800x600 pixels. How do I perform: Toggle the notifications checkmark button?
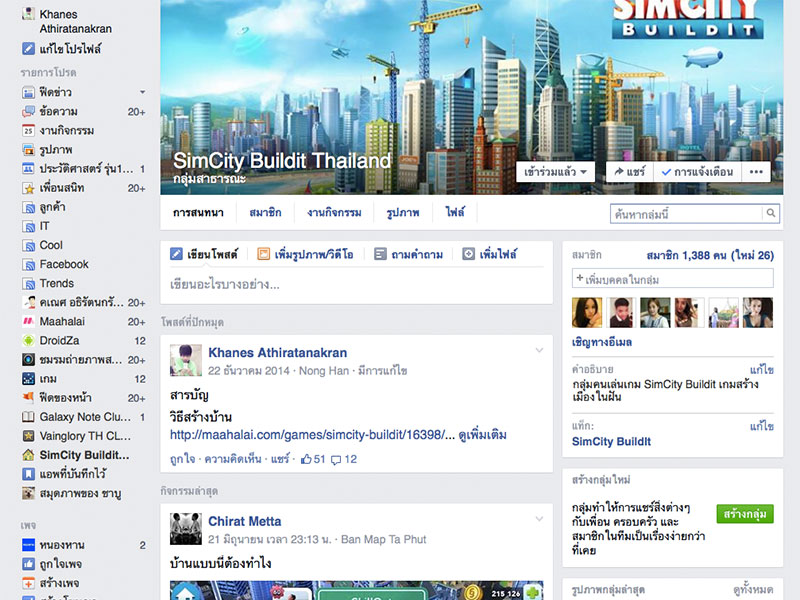point(697,172)
